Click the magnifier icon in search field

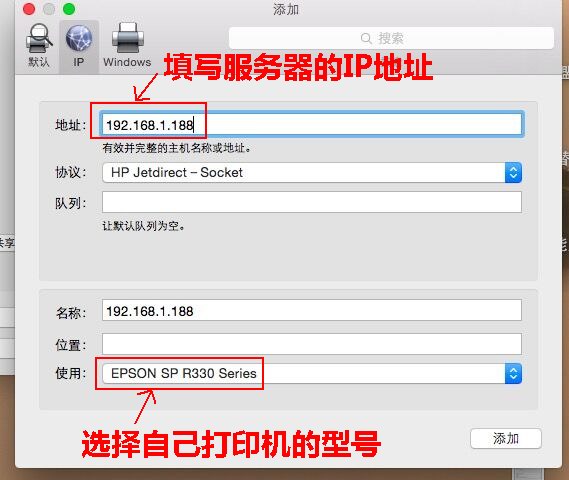point(366,38)
